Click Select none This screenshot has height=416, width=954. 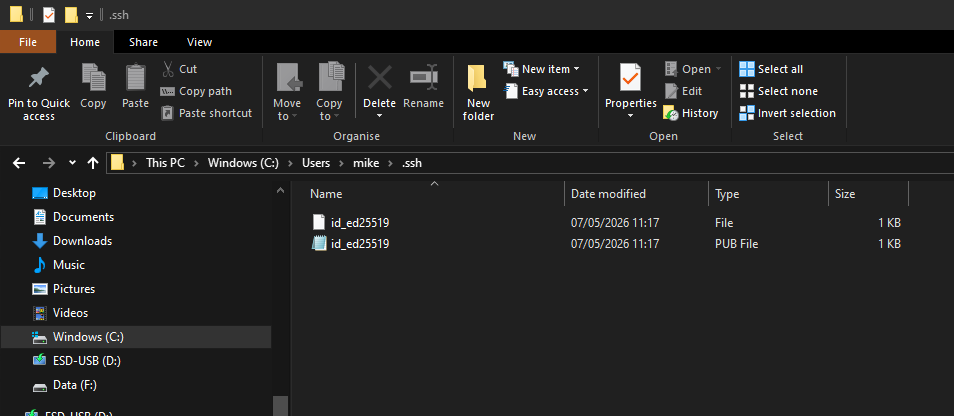tap(778, 91)
